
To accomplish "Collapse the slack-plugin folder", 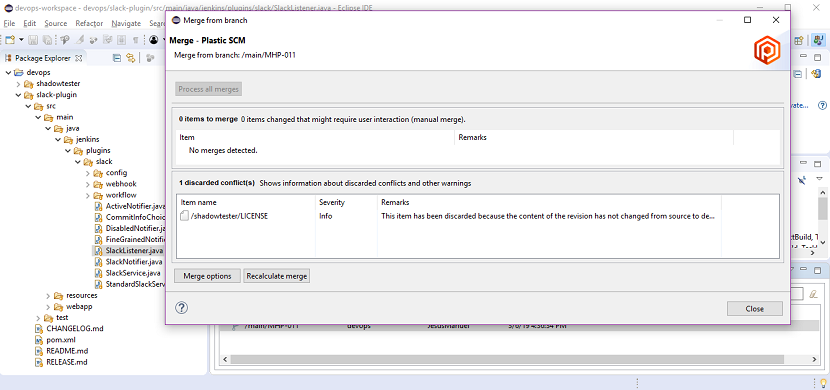I will pyautogui.click(x=18, y=95).
